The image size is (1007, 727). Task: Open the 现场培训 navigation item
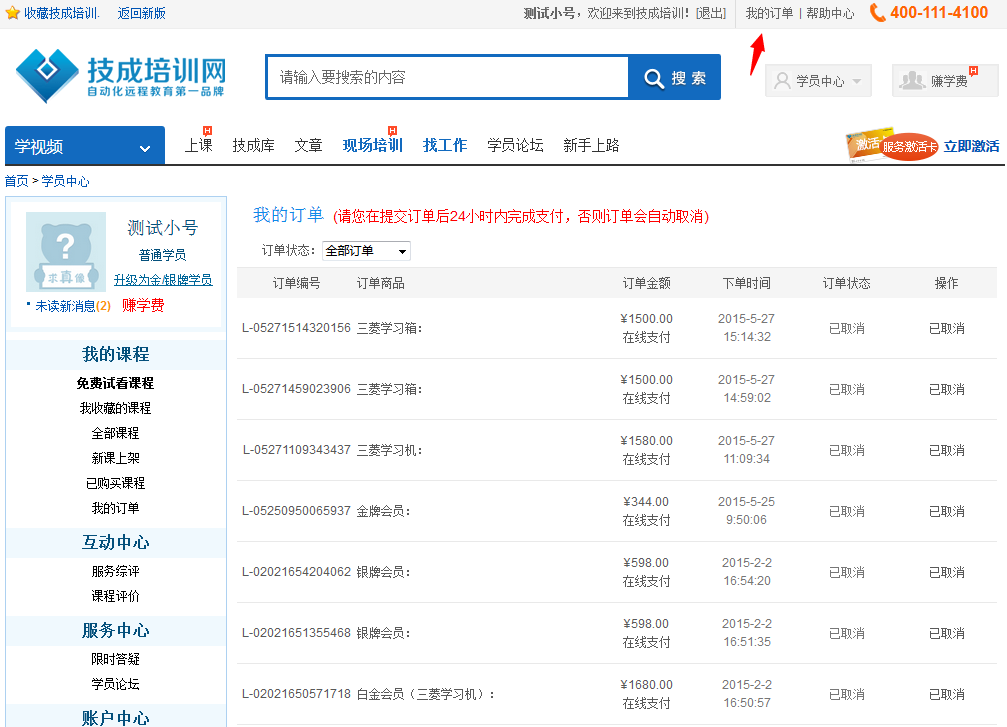coord(372,145)
